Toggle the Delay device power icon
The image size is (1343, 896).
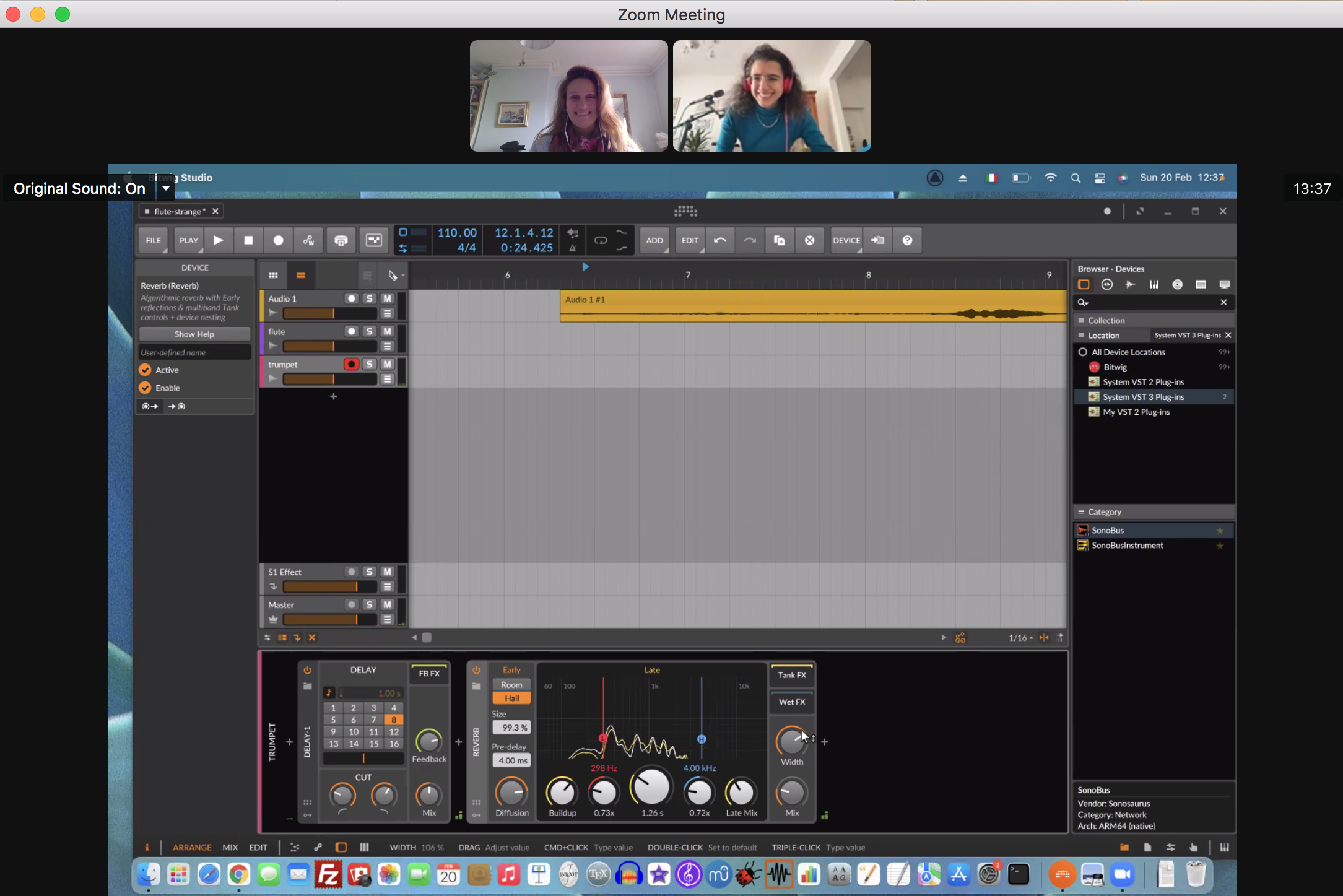coord(308,670)
